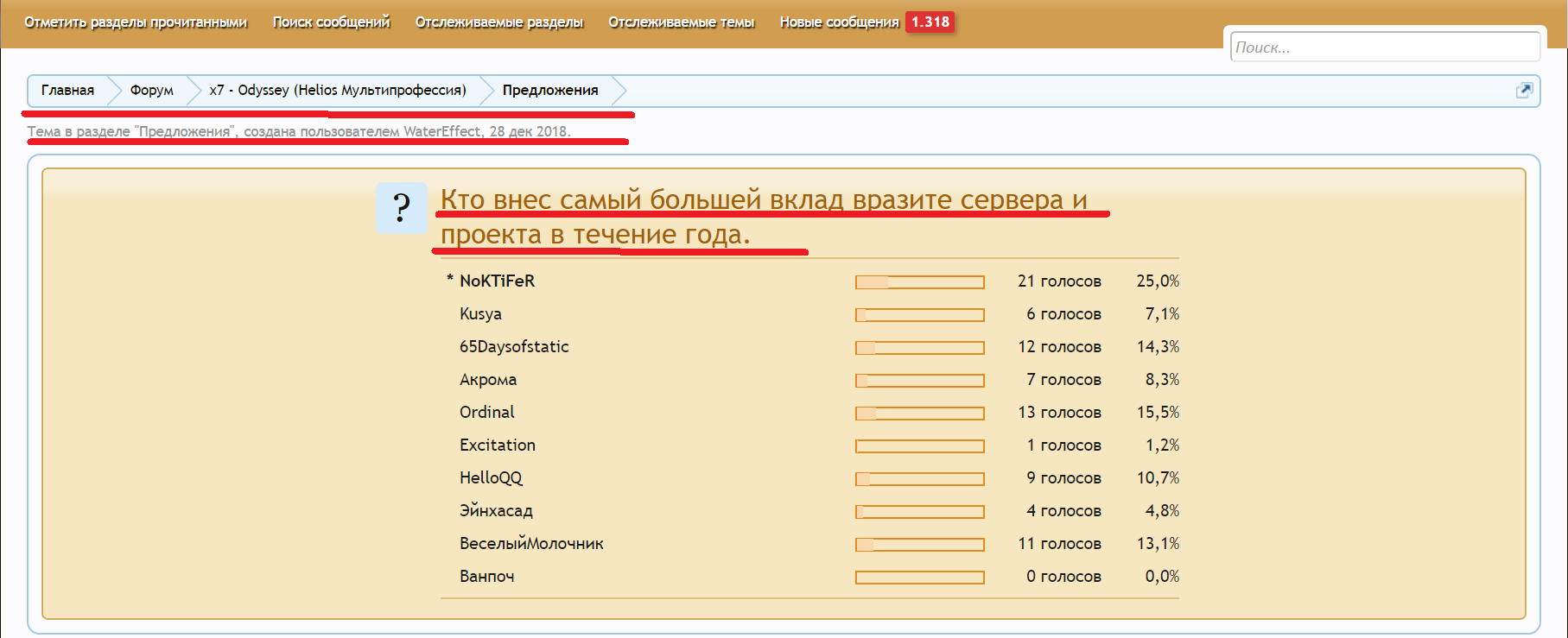Click the NoKTiFeR vote progress bar
Screen dimensions: 1568x638
point(919,282)
